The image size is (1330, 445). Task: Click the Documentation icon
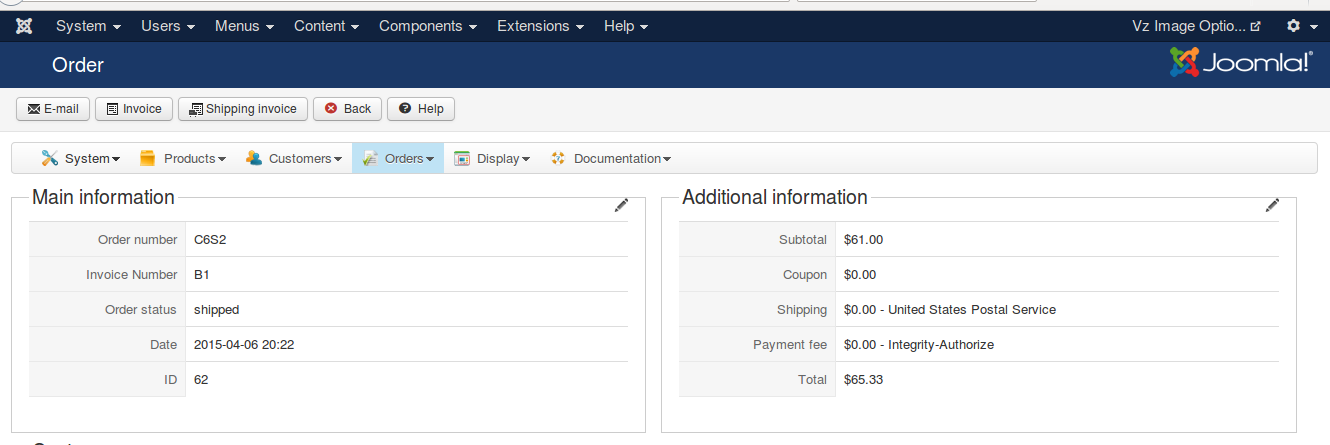pos(558,158)
